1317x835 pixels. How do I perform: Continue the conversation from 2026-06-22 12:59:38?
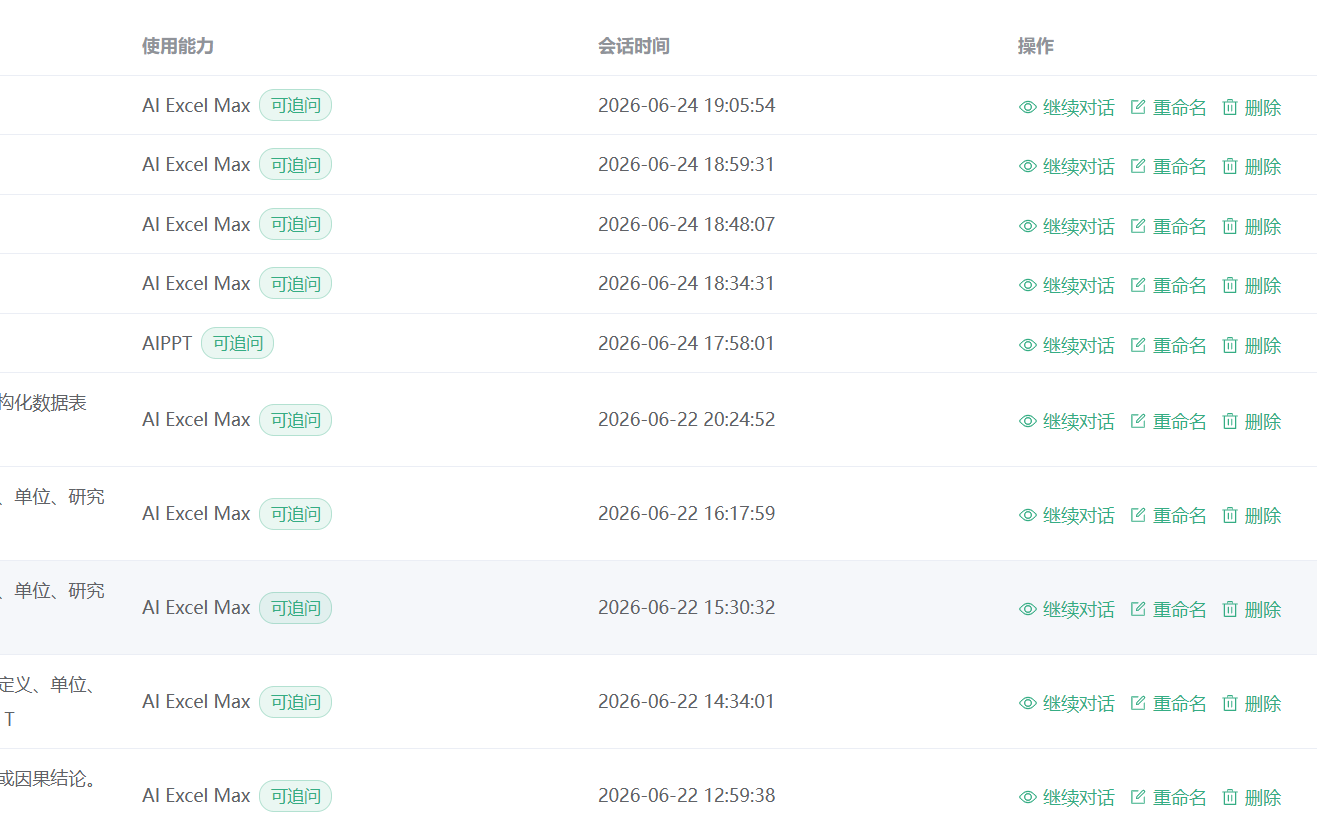coord(1066,797)
